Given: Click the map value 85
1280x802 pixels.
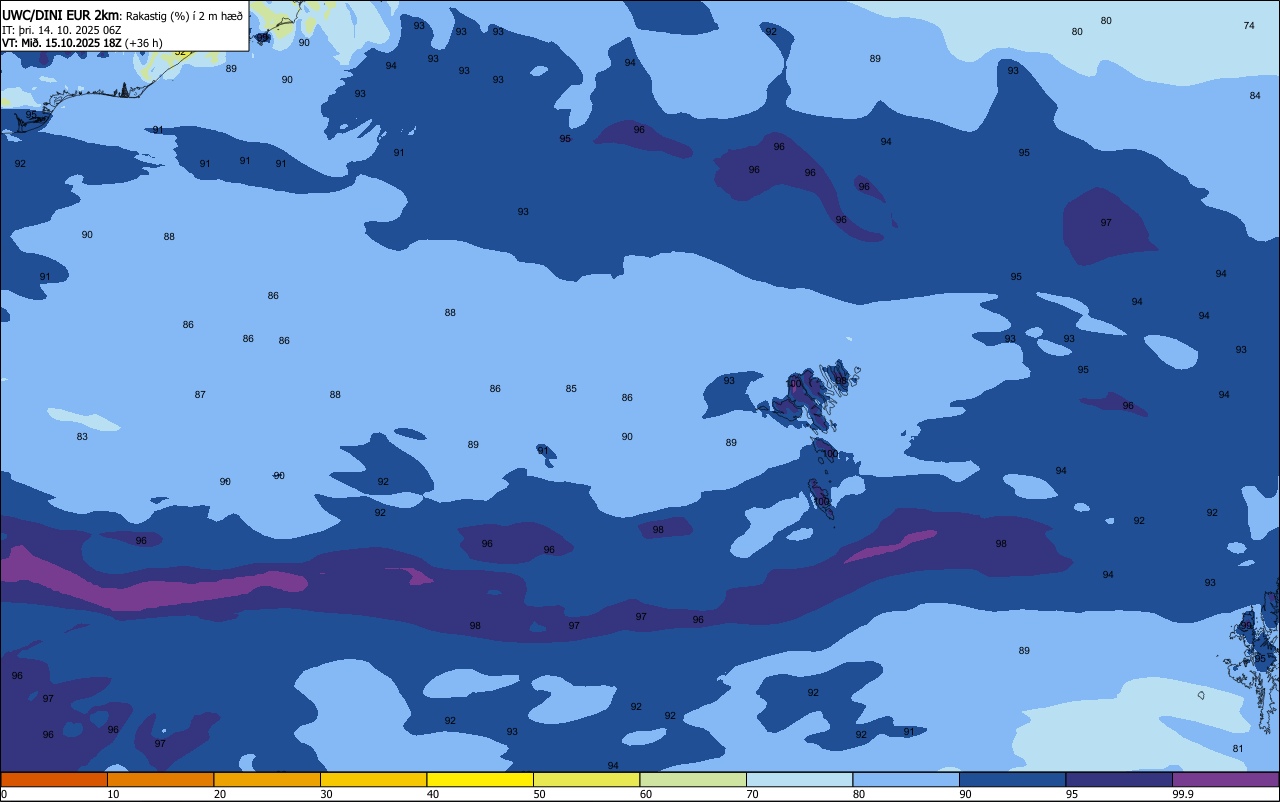Looking at the screenshot, I should [x=571, y=388].
